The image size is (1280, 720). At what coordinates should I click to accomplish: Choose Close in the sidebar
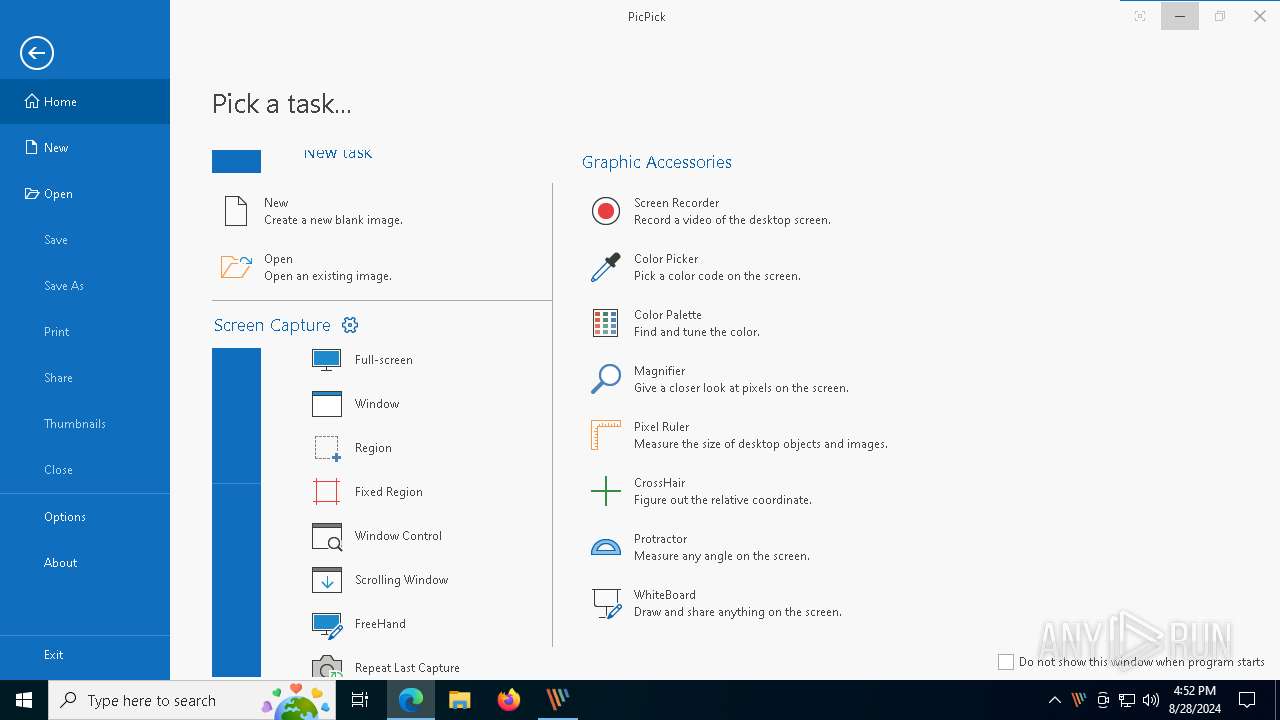85,469
